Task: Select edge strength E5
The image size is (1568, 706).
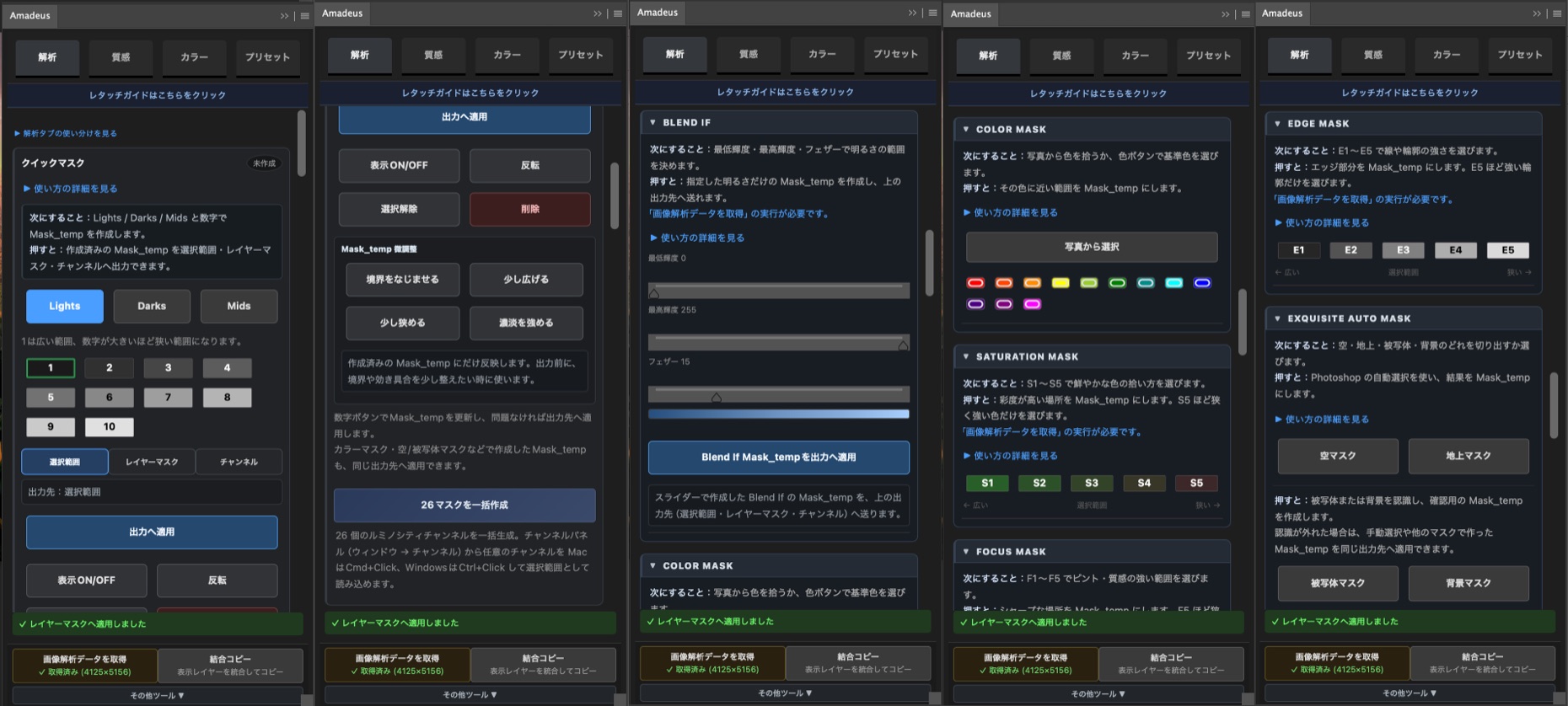Action: (x=1508, y=250)
